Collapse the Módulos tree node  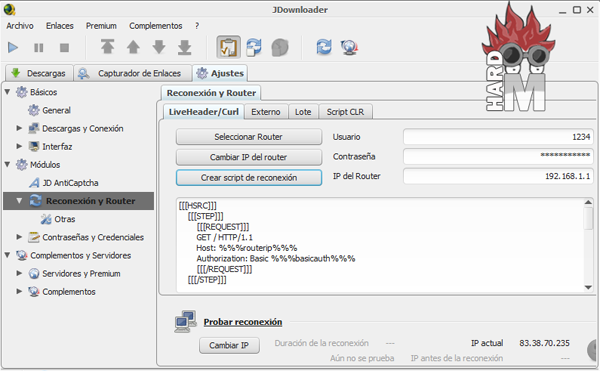pyautogui.click(x=7, y=164)
